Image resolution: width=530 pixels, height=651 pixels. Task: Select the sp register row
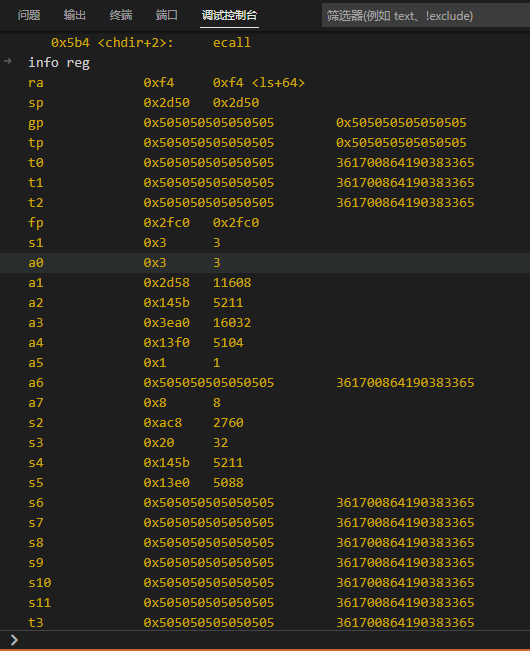coord(265,103)
